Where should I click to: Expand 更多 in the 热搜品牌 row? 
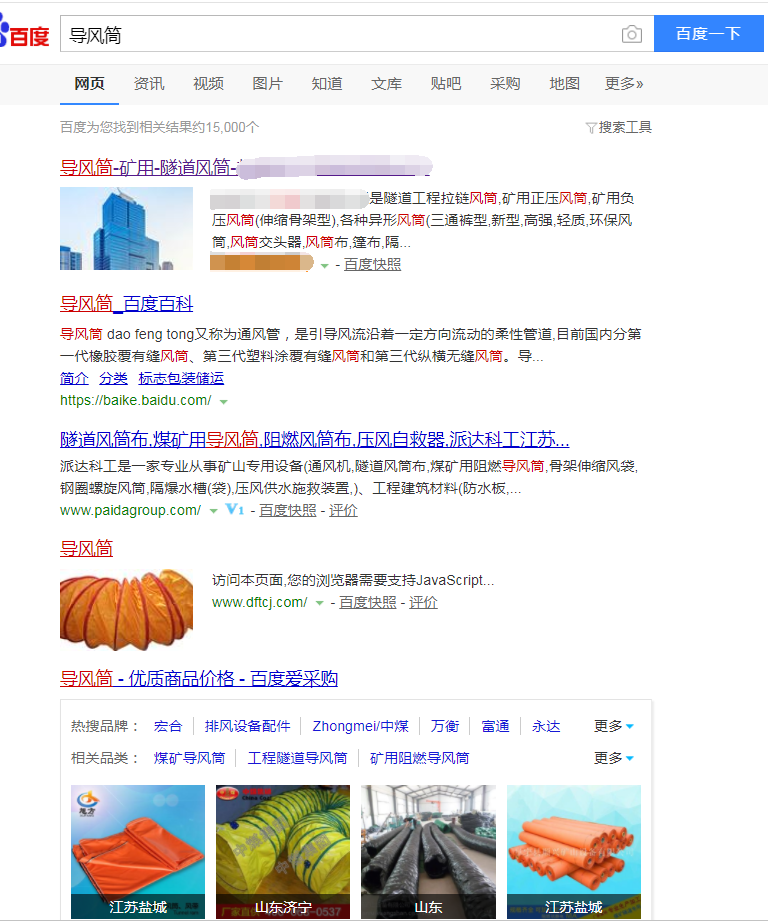click(613, 726)
